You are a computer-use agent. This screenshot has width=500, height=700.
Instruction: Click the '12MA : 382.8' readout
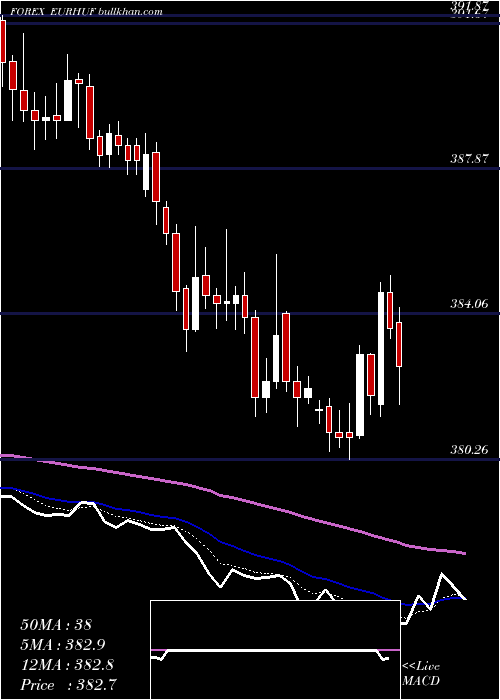pyautogui.click(x=67, y=665)
